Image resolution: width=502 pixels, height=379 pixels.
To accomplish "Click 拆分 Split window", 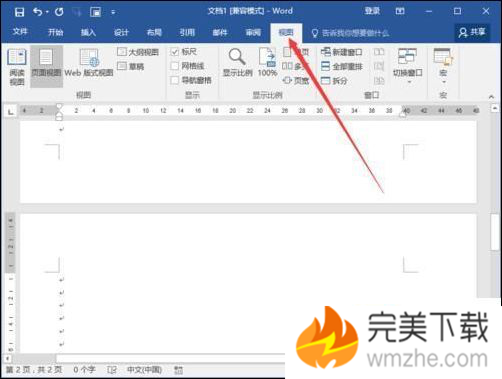I will pos(334,81).
